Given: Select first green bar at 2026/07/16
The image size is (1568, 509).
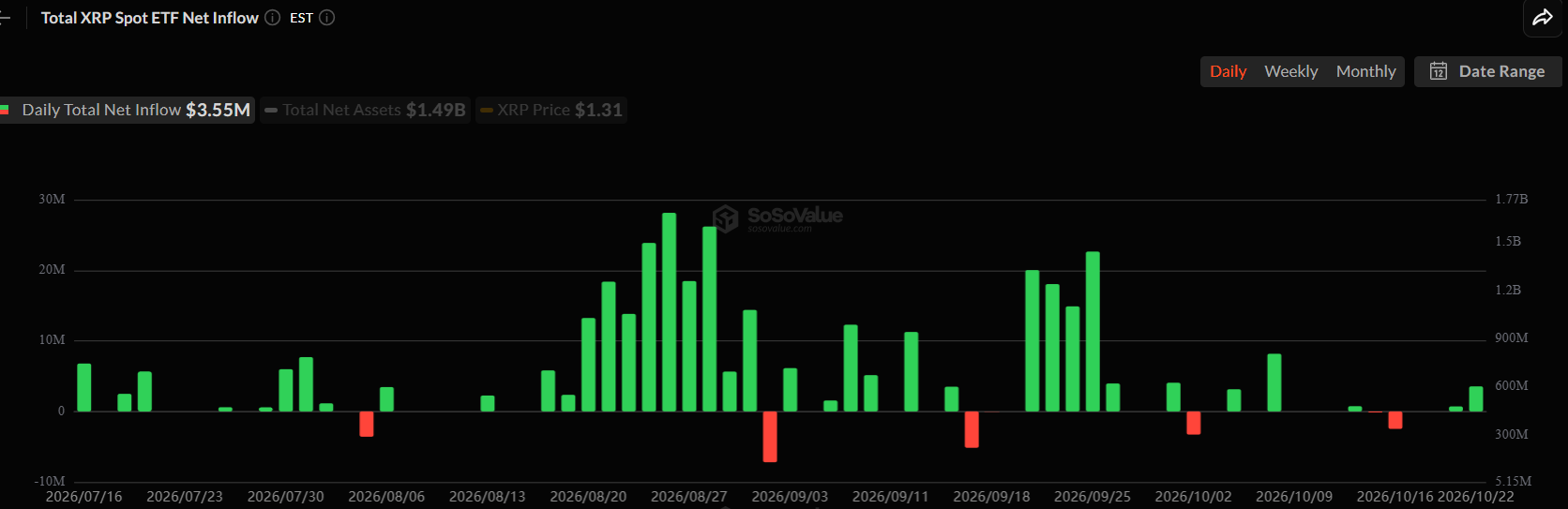Looking at the screenshot, I should 84,387.
